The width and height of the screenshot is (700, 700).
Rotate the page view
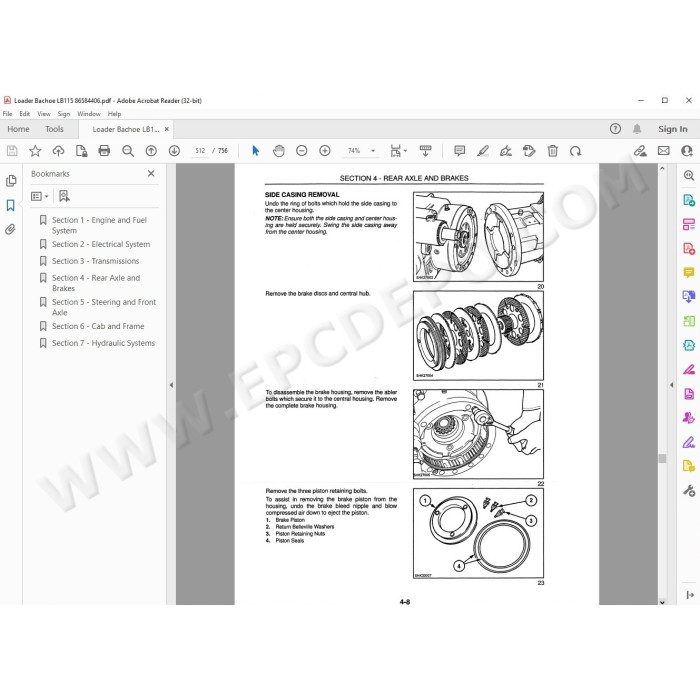point(575,151)
